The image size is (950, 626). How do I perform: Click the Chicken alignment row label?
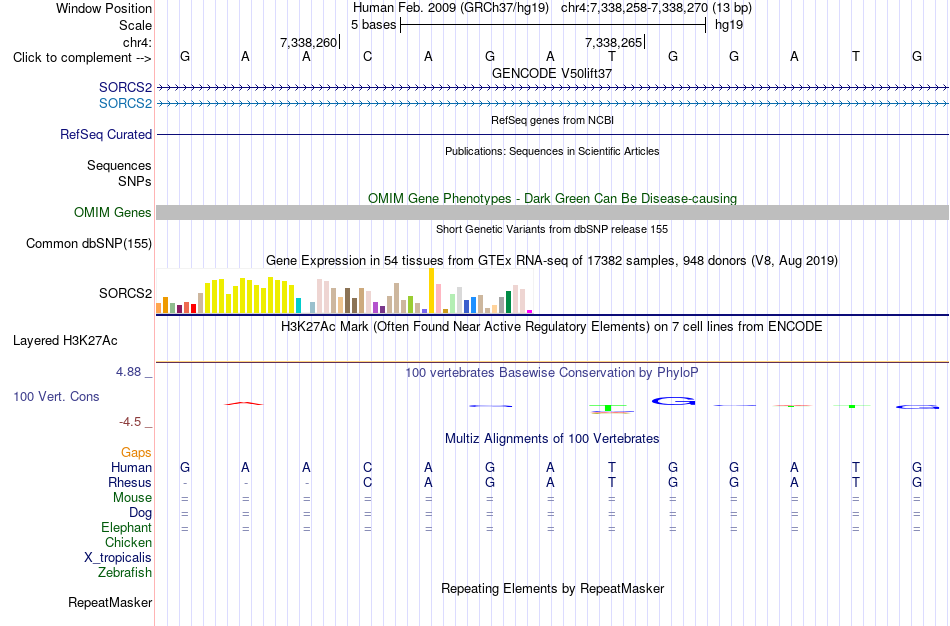(128, 543)
